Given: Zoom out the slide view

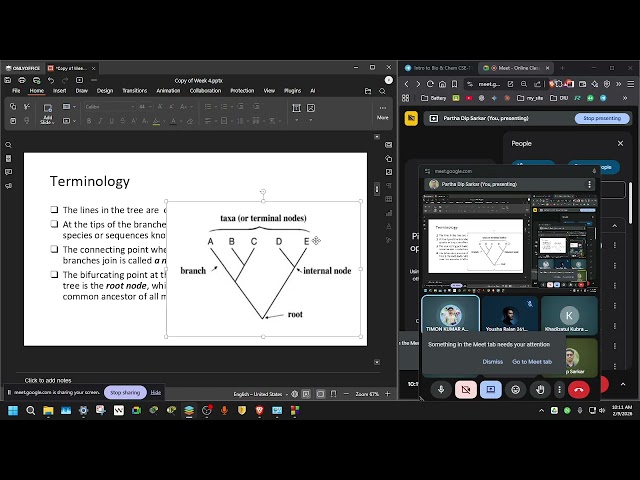Looking at the screenshot, I should tap(346, 394).
